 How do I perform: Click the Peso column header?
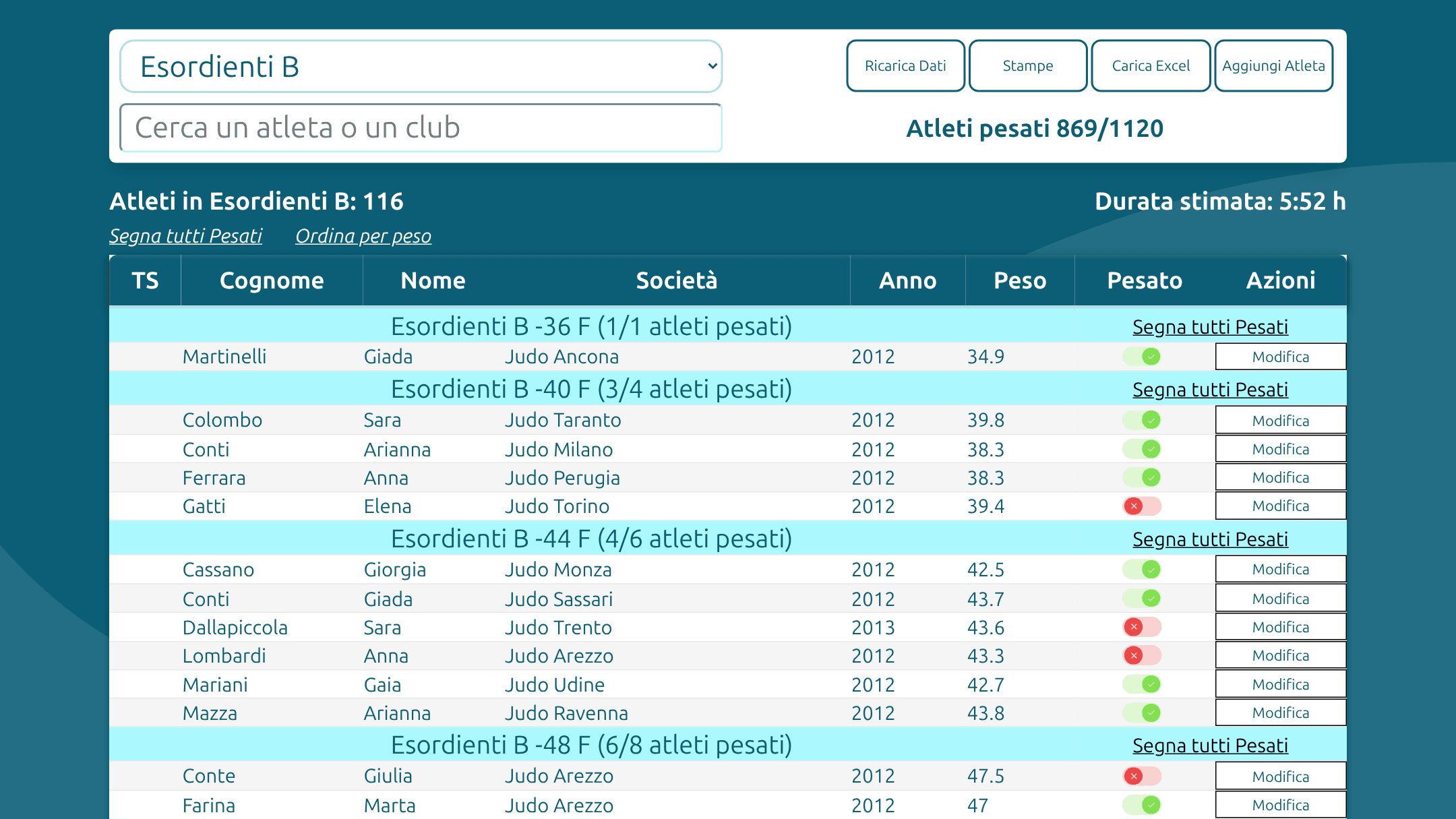click(1020, 280)
